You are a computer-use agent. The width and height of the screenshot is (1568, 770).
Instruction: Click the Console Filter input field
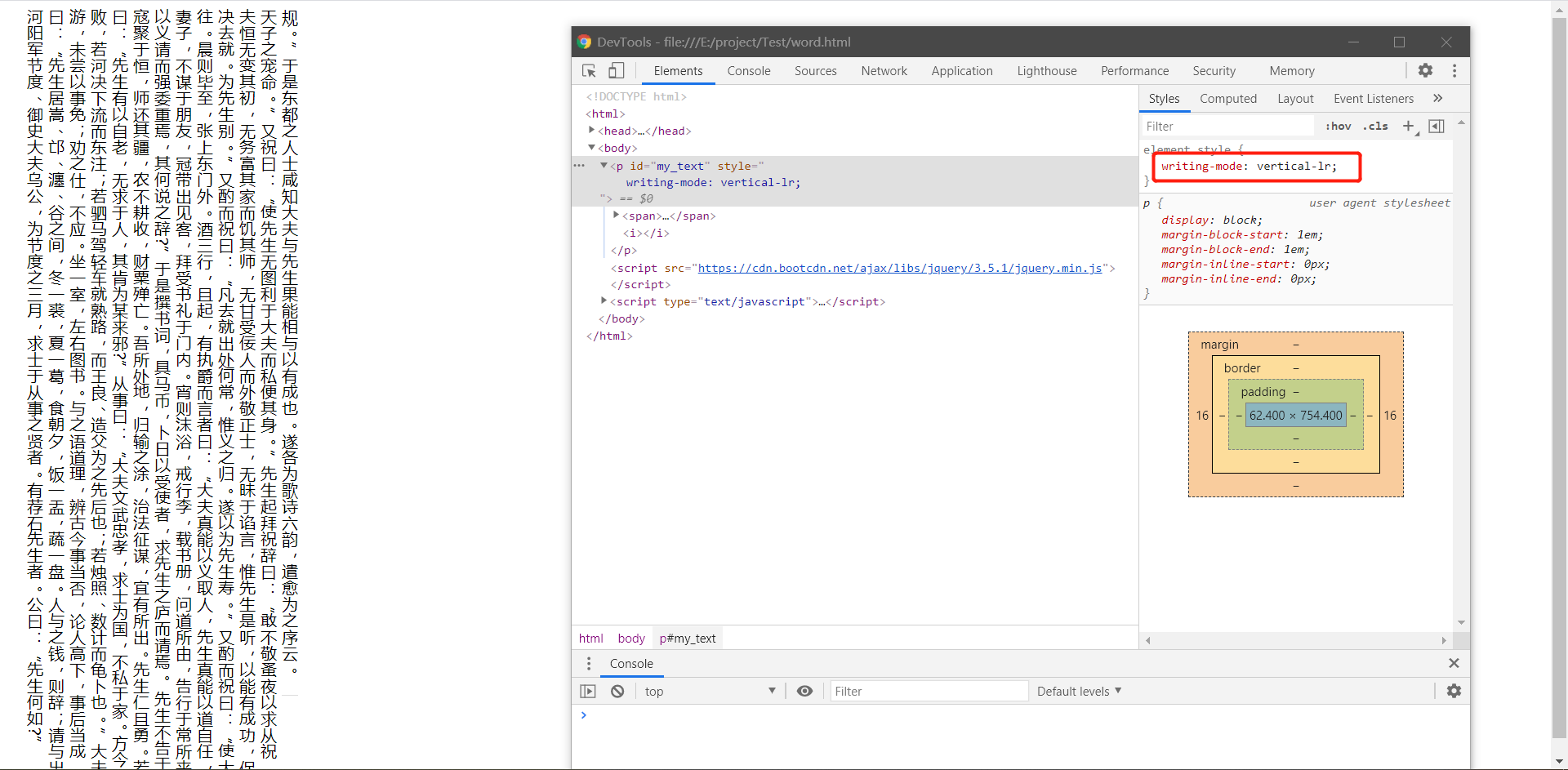(928, 692)
